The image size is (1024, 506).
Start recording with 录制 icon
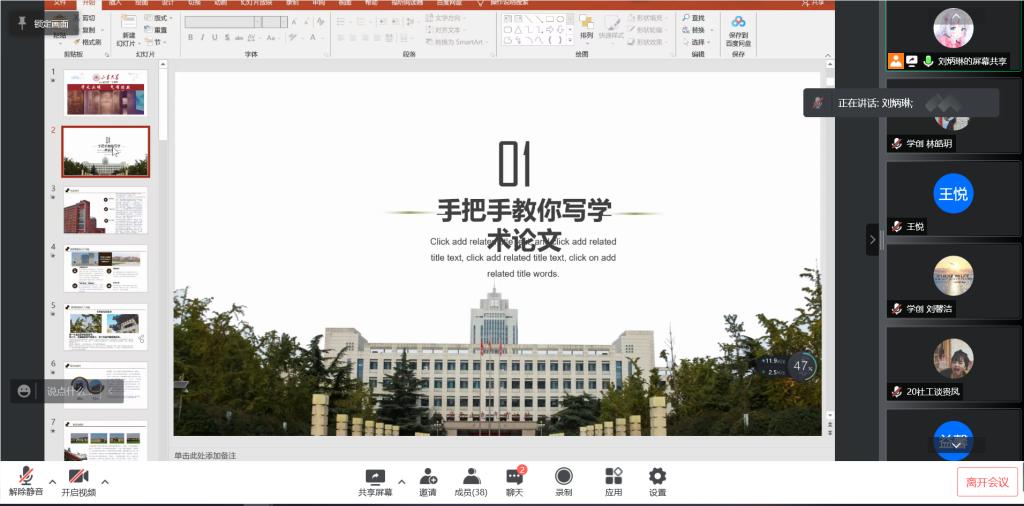click(x=564, y=480)
